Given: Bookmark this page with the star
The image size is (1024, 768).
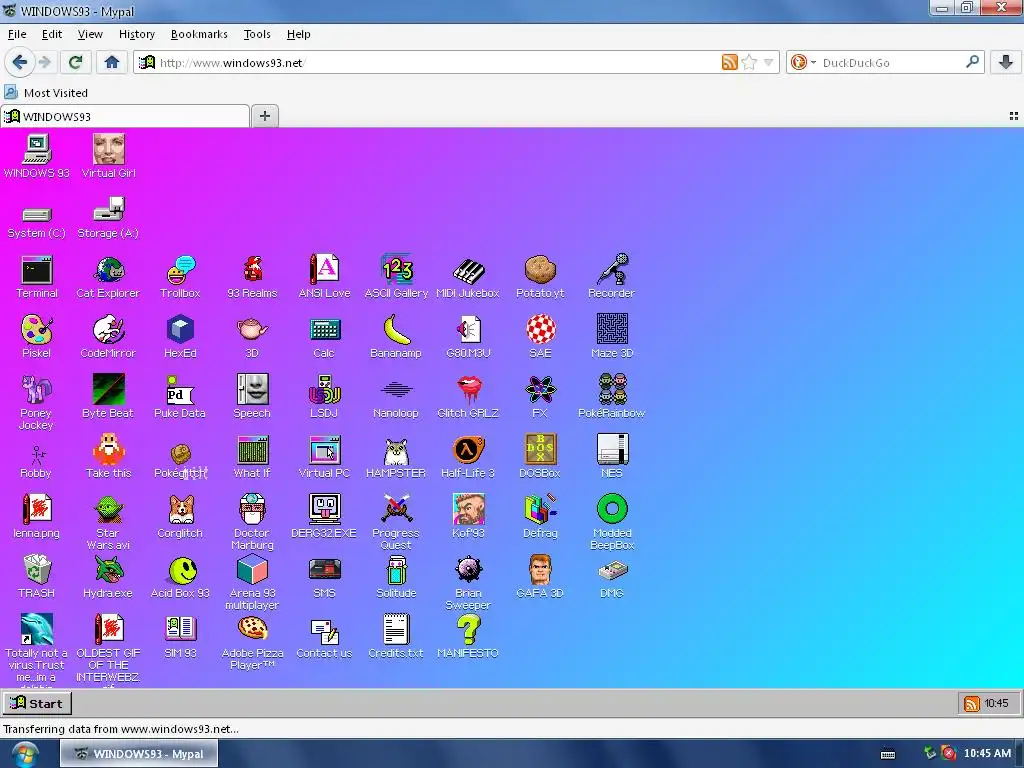Looking at the screenshot, I should click(x=750, y=63).
